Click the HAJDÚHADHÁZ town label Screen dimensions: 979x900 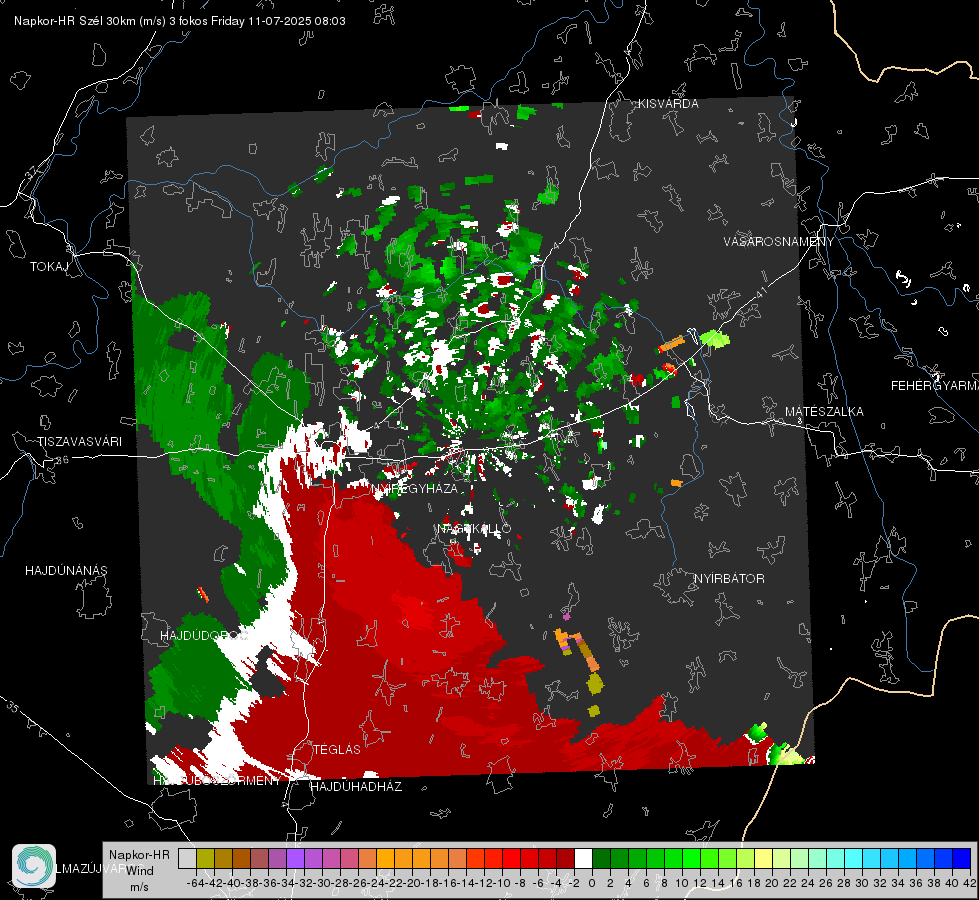tap(356, 787)
